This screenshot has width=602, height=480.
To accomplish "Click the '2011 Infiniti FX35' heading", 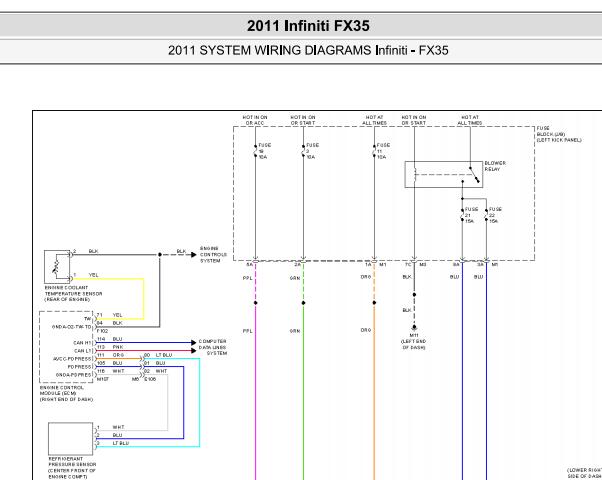I will point(308,26).
